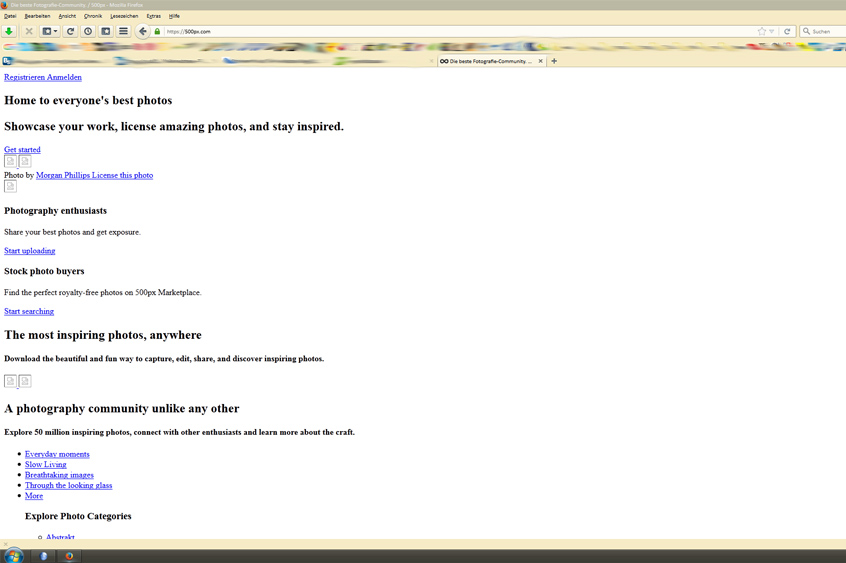Open a new tab with plus button
Image resolution: width=846 pixels, height=563 pixels.
click(x=554, y=61)
